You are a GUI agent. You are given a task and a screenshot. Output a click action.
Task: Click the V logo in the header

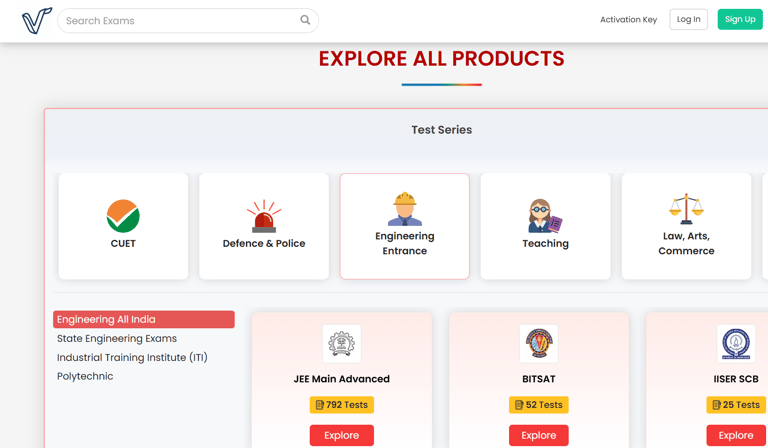click(37, 21)
